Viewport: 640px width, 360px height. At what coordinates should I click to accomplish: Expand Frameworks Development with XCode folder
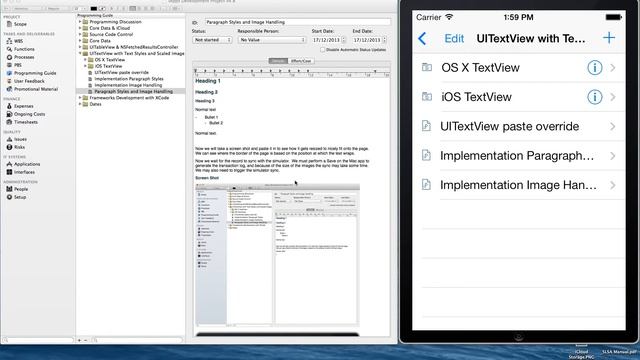80,98
